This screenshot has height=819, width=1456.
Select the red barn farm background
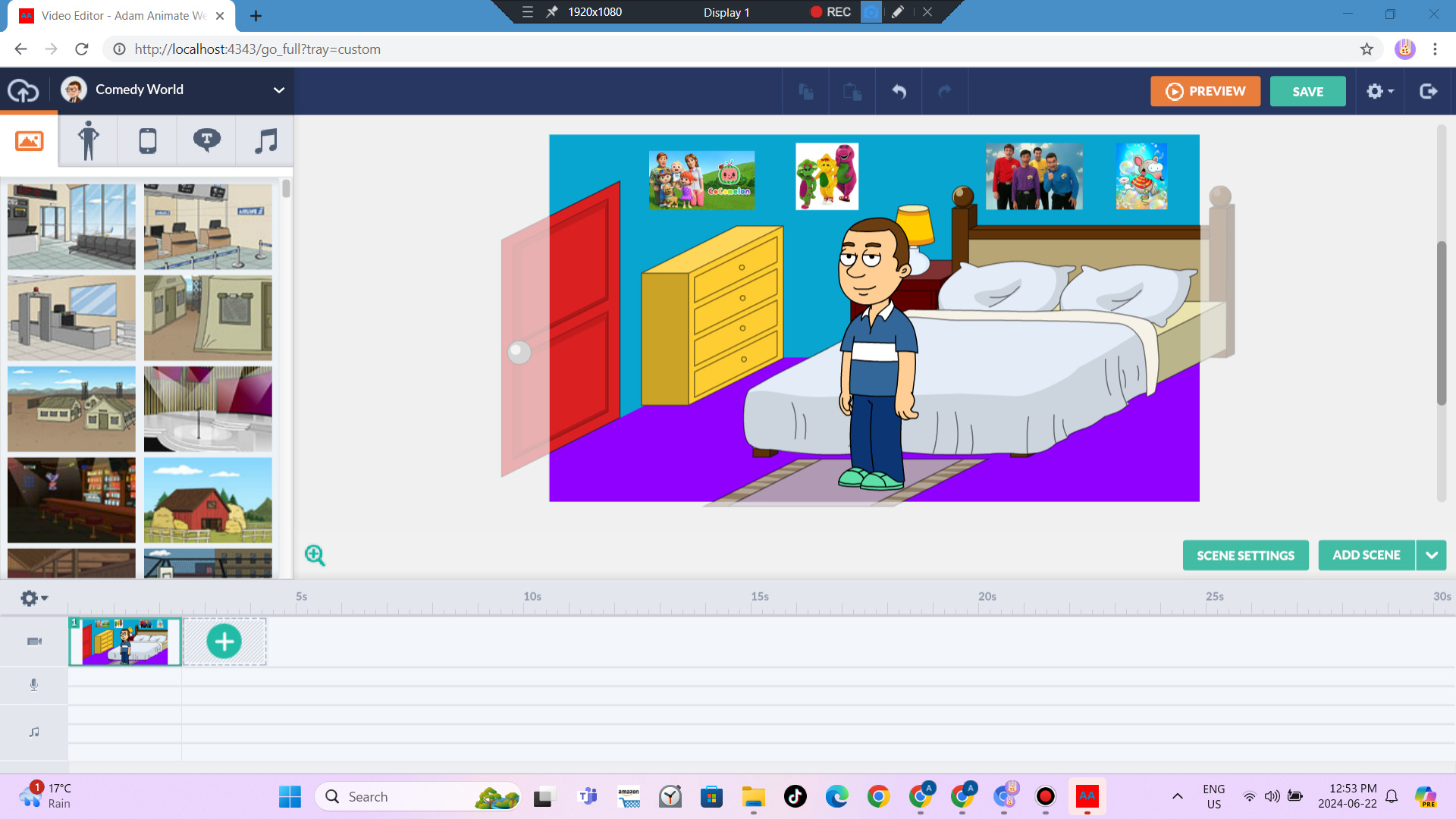[208, 500]
